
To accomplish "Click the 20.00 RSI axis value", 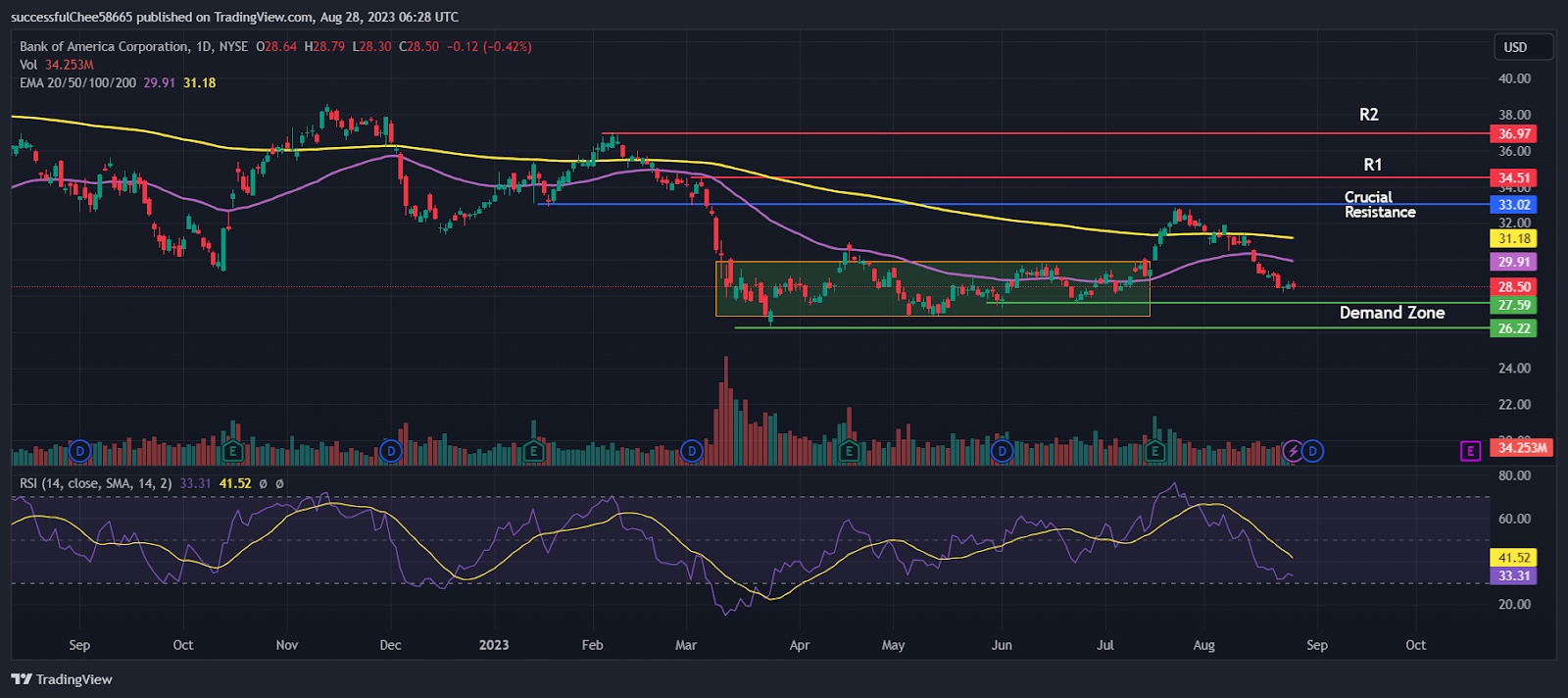I will coord(1514,604).
